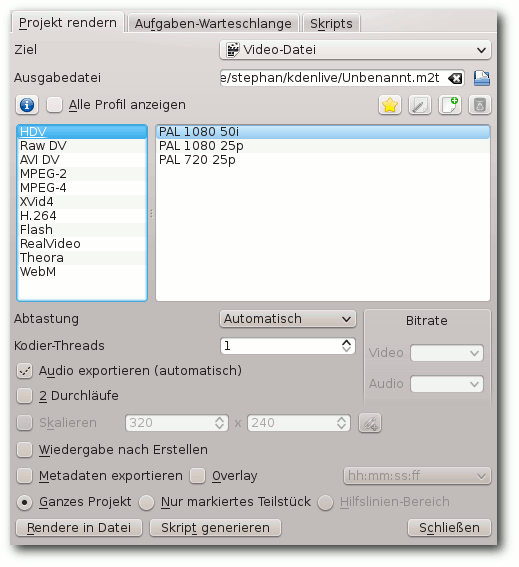Select PAL 1080 25p profile
519x567 pixels.
coord(323,146)
